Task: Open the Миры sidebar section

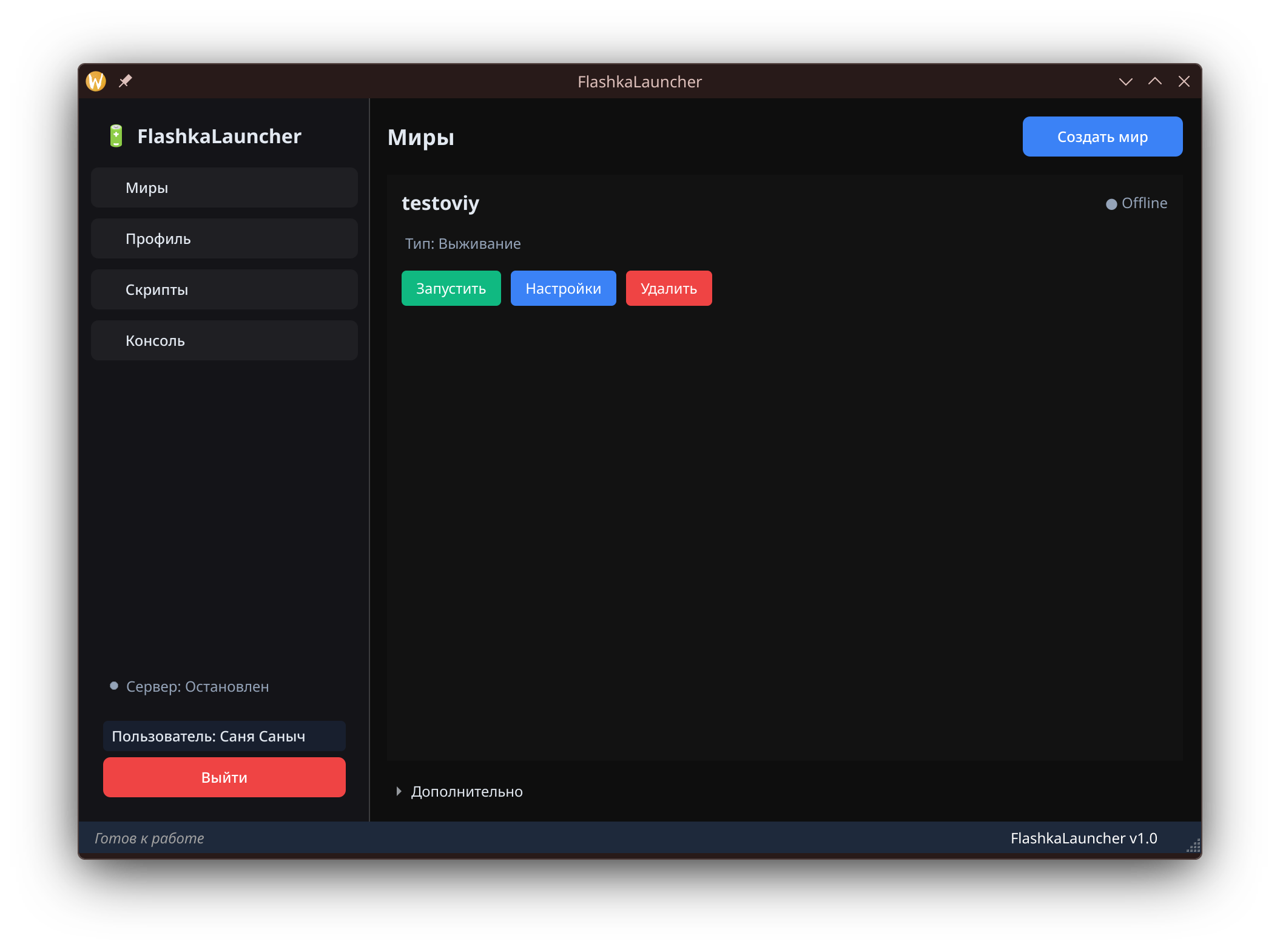Action: coord(224,188)
